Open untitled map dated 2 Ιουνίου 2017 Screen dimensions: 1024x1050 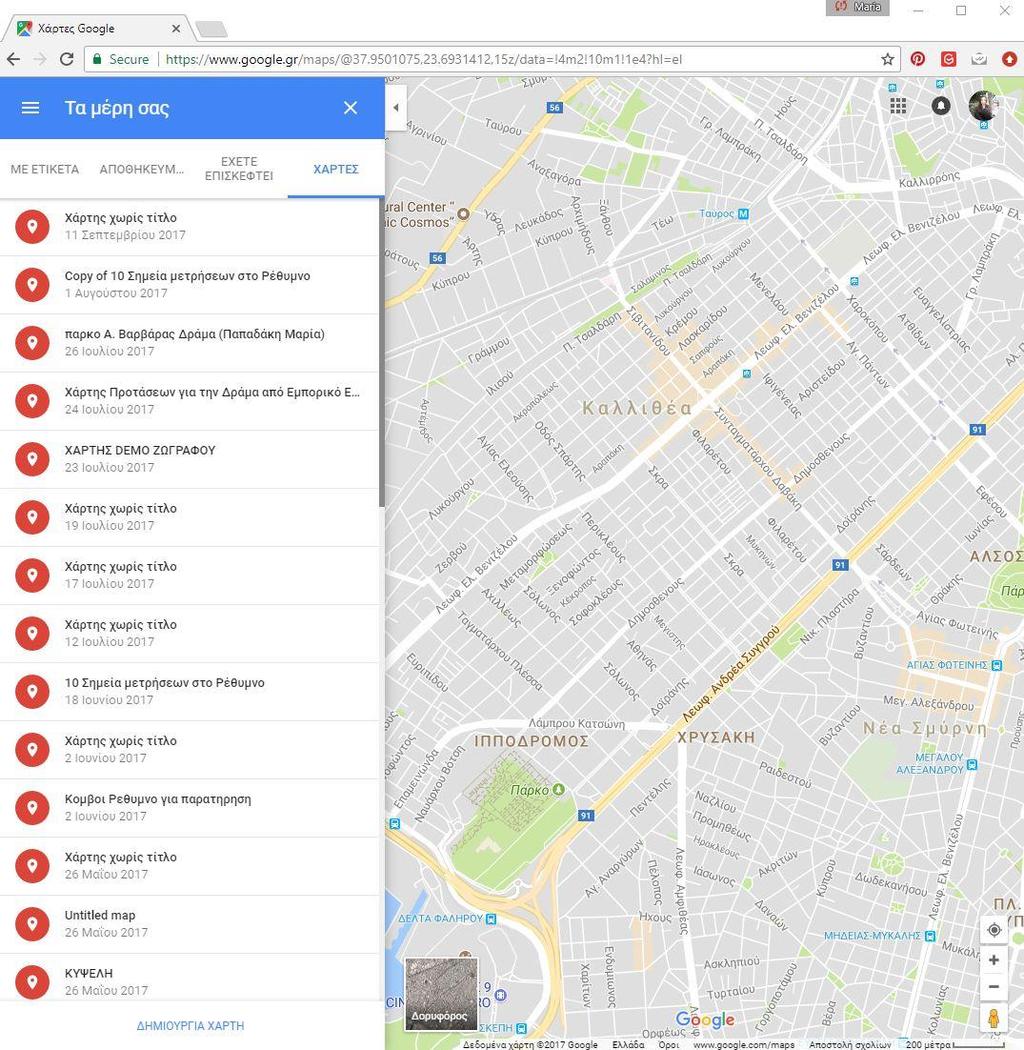coord(190,749)
